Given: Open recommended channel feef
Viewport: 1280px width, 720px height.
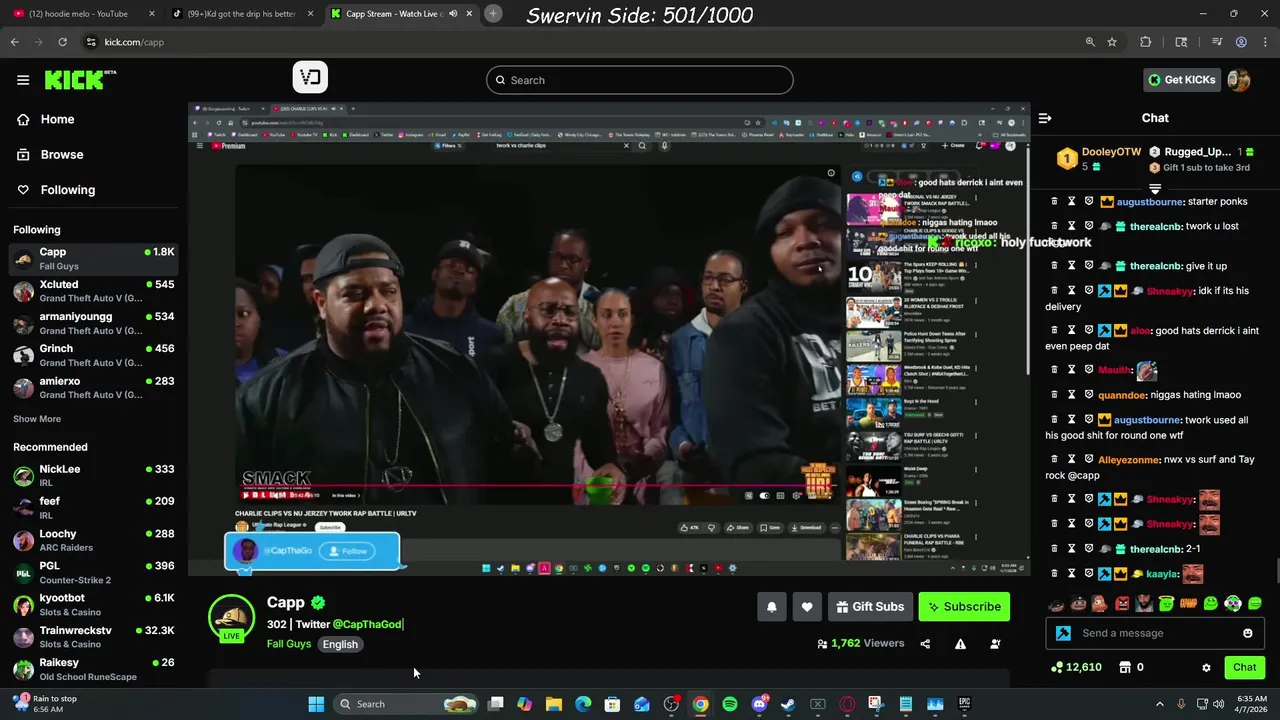Looking at the screenshot, I should 95,507.
